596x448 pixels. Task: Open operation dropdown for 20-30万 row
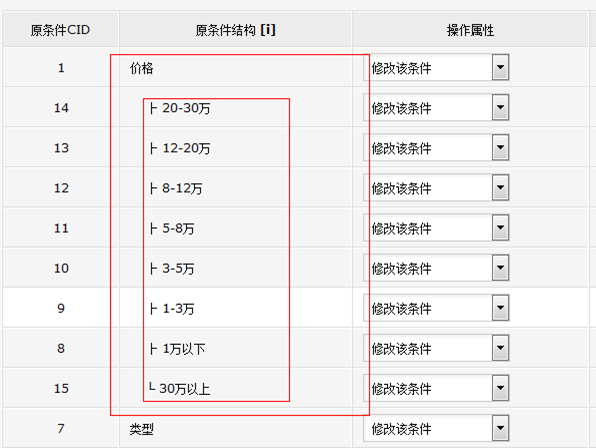436,108
